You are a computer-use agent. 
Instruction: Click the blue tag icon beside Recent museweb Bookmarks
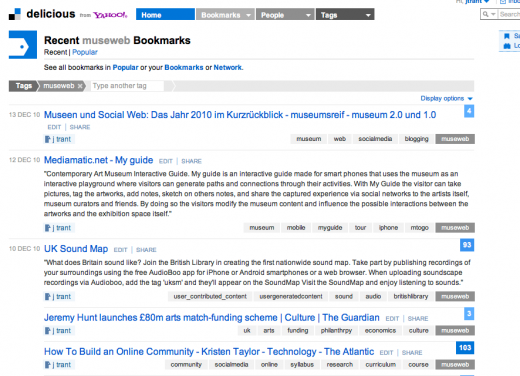(23, 45)
